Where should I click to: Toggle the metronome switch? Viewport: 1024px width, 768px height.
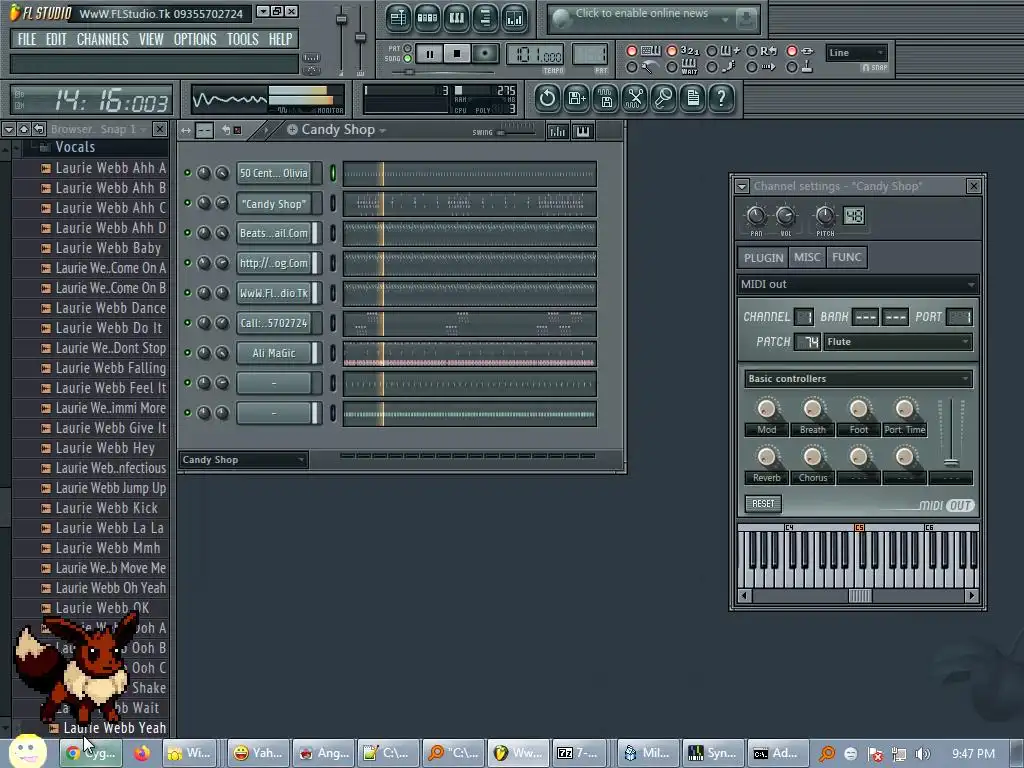632,67
